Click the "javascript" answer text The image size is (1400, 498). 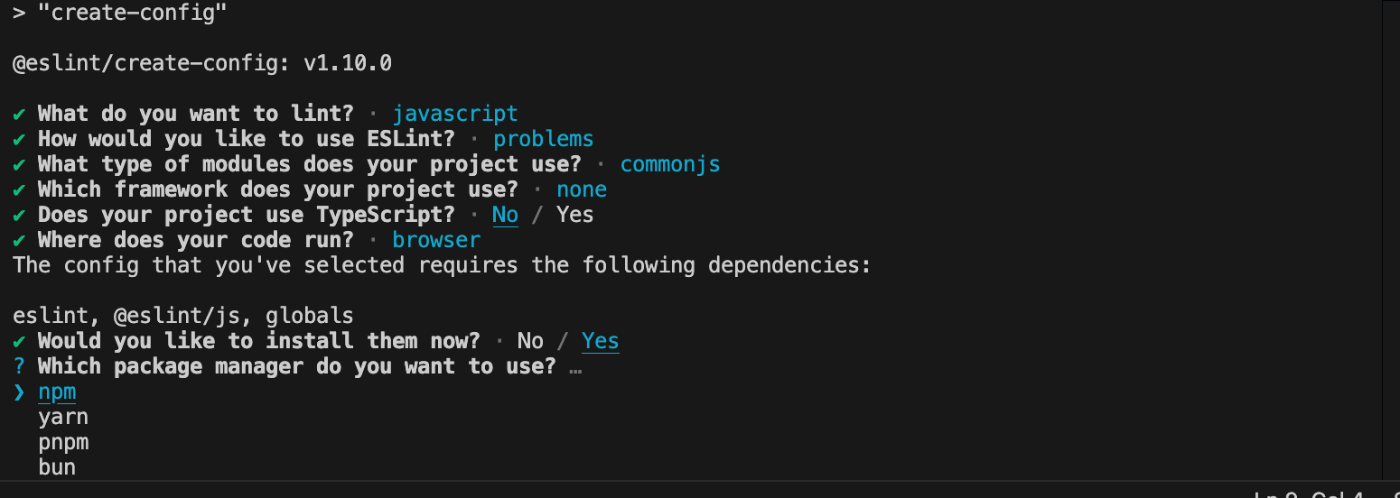click(455, 113)
